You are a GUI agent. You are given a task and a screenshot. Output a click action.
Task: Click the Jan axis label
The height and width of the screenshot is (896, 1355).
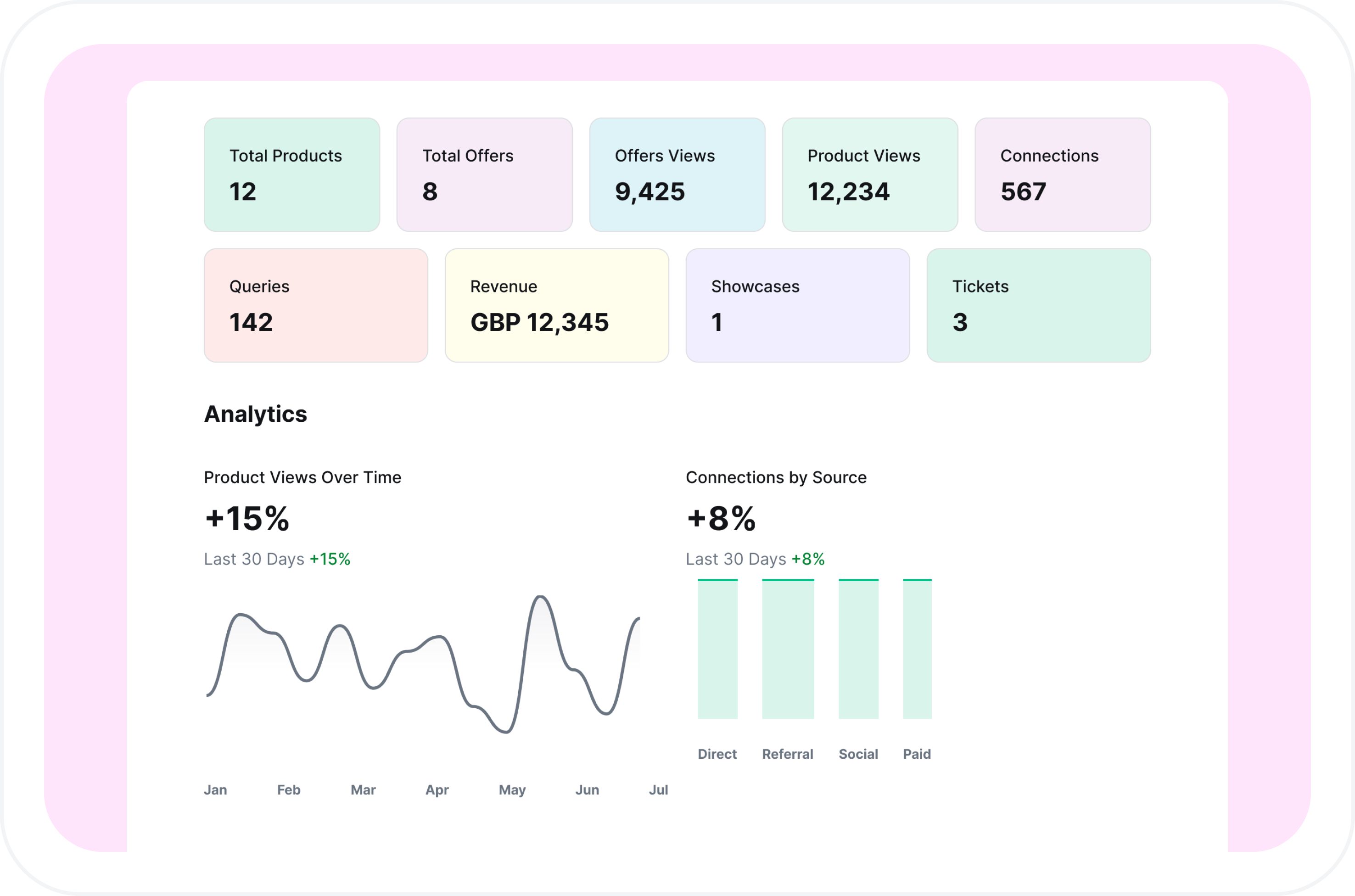215,790
